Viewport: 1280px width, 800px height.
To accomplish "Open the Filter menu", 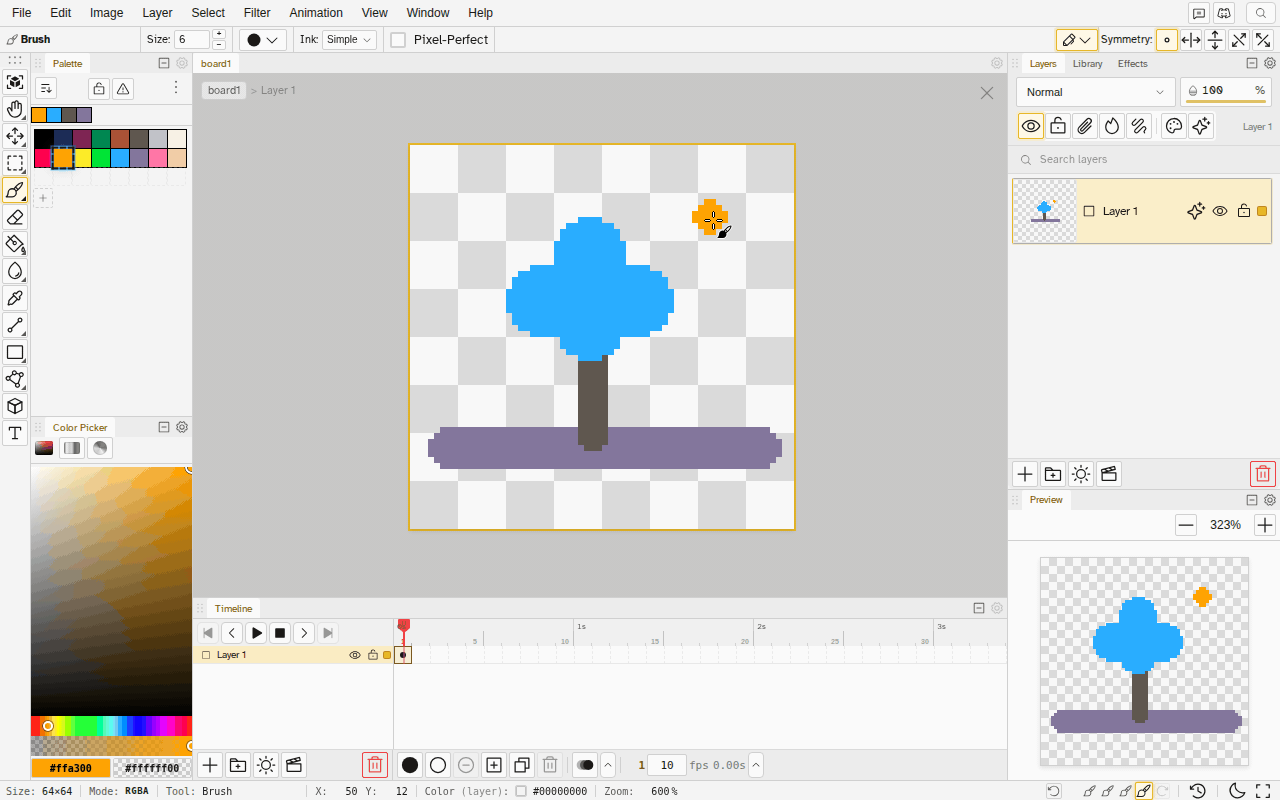I will tap(257, 13).
